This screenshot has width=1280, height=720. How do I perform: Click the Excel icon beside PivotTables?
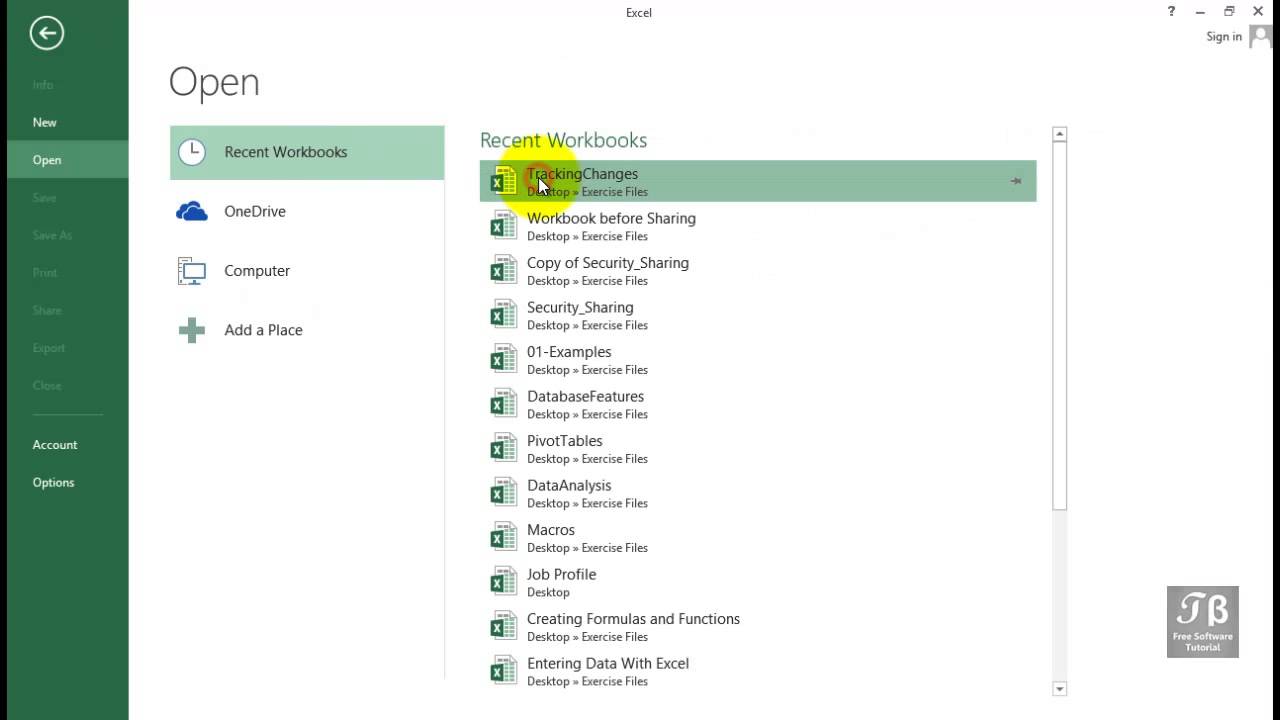[503, 448]
